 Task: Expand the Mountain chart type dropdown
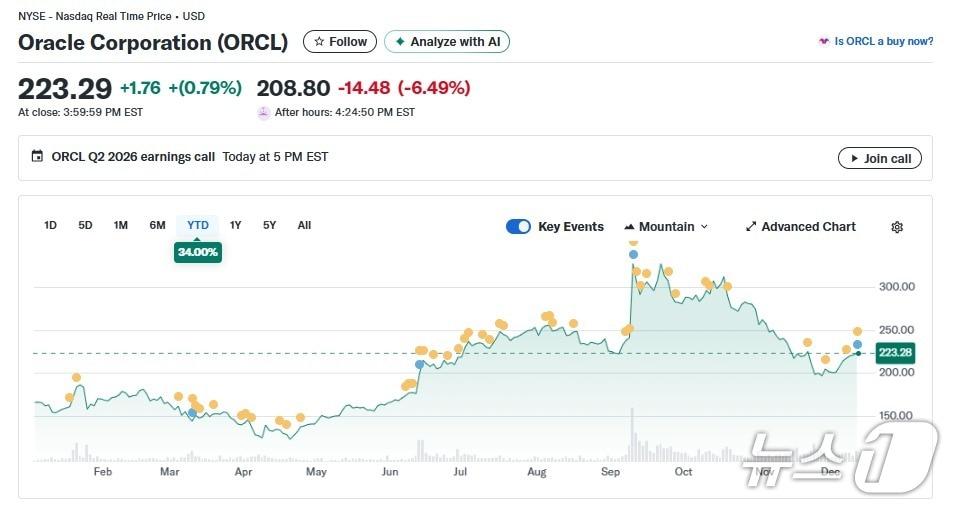pyautogui.click(x=666, y=227)
